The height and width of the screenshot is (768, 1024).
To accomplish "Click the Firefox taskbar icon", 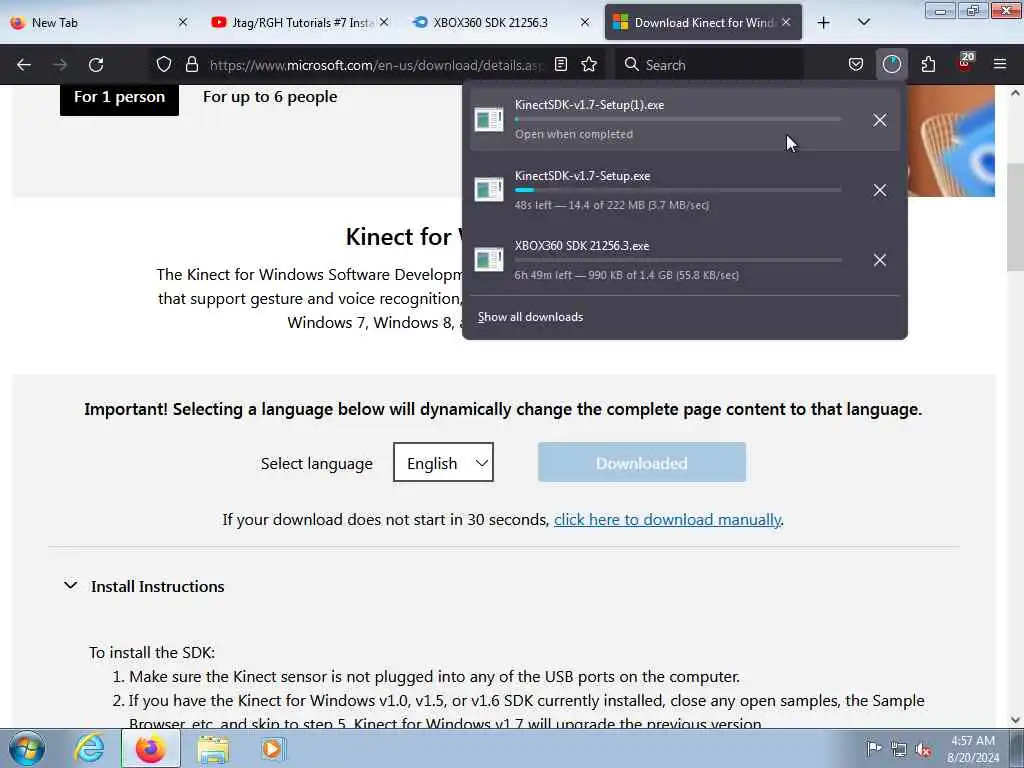I will (x=150, y=748).
